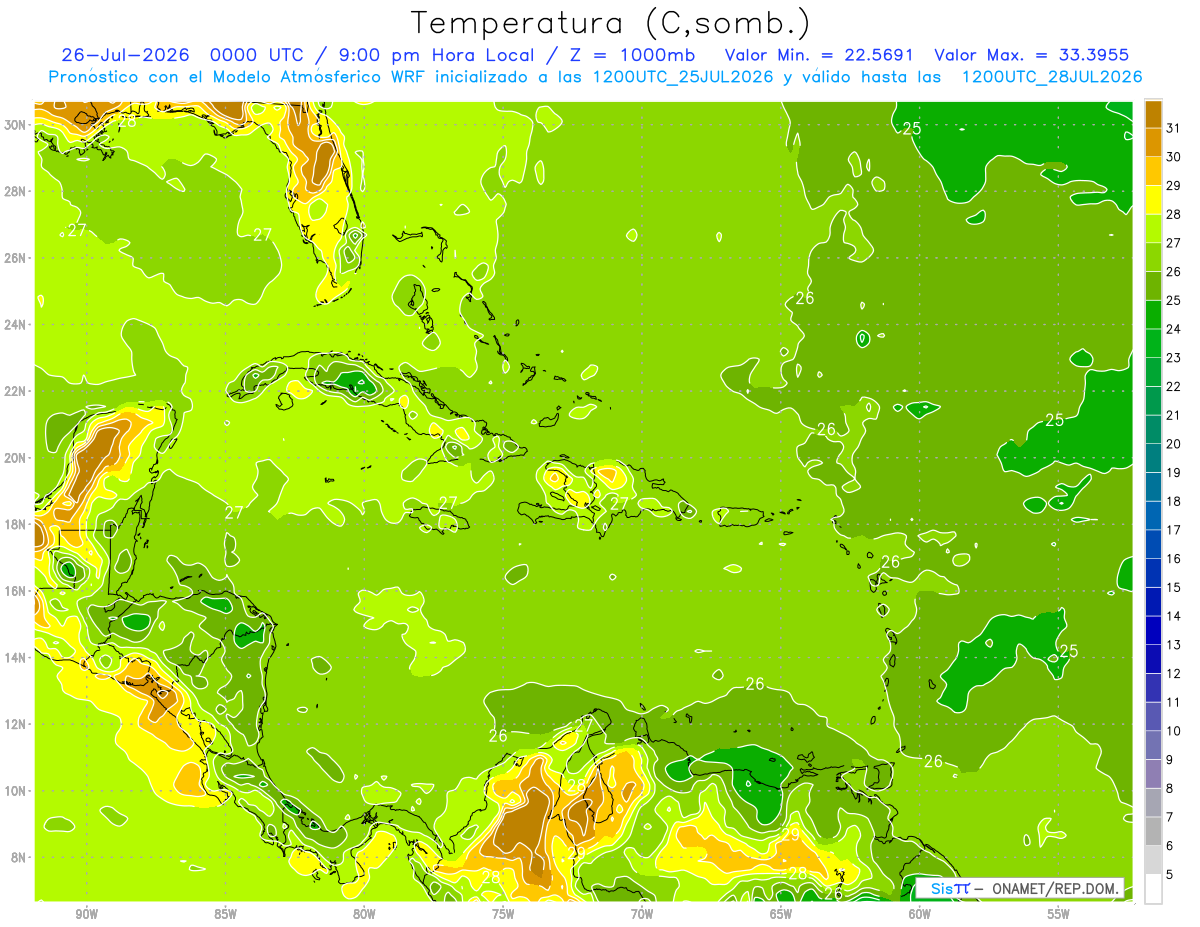Select the date text "26-Jul-2026"
The height and width of the screenshot is (927, 1200).
coord(127,55)
